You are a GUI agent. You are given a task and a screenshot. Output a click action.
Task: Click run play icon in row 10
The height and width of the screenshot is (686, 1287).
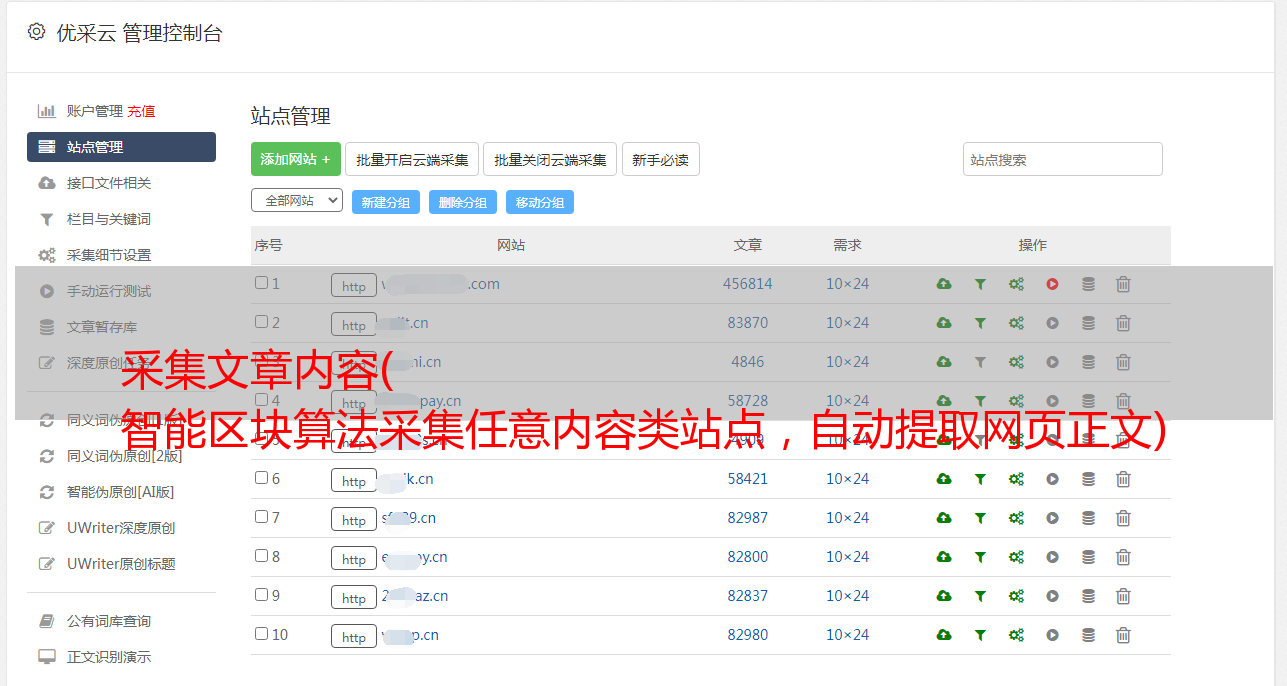click(1052, 635)
